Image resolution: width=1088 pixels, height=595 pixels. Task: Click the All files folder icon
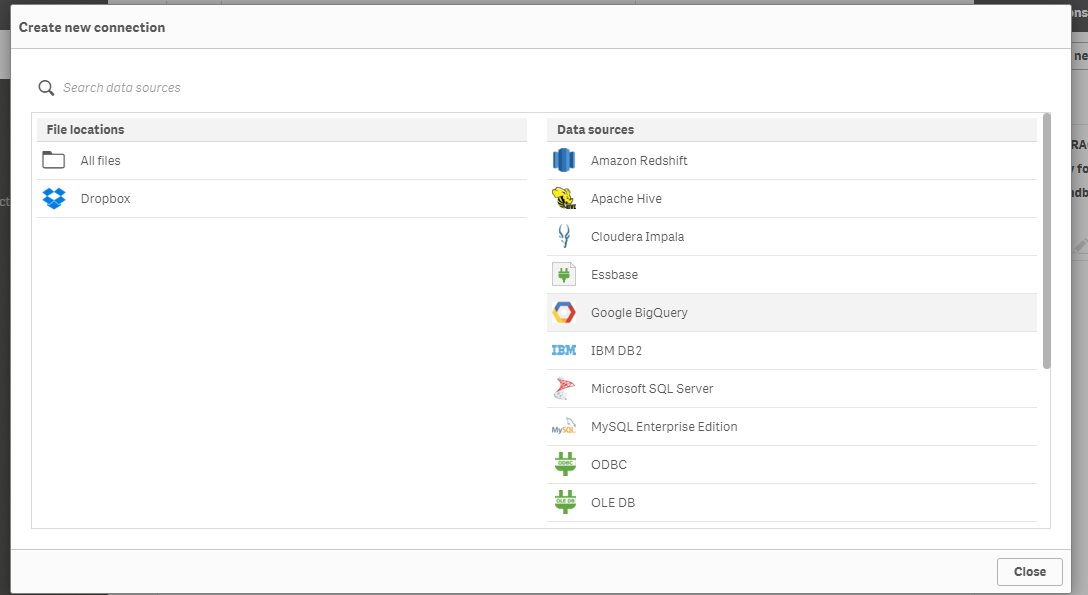click(54, 160)
